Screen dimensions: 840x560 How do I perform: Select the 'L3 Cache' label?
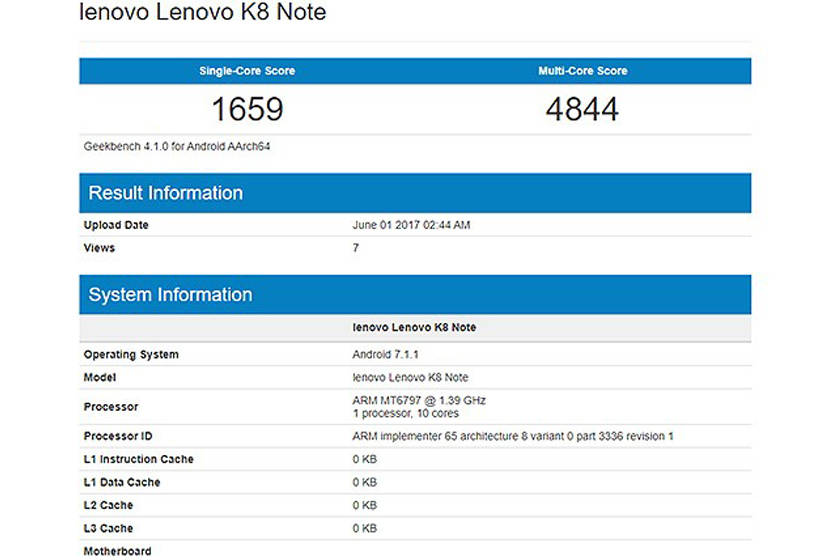108,528
